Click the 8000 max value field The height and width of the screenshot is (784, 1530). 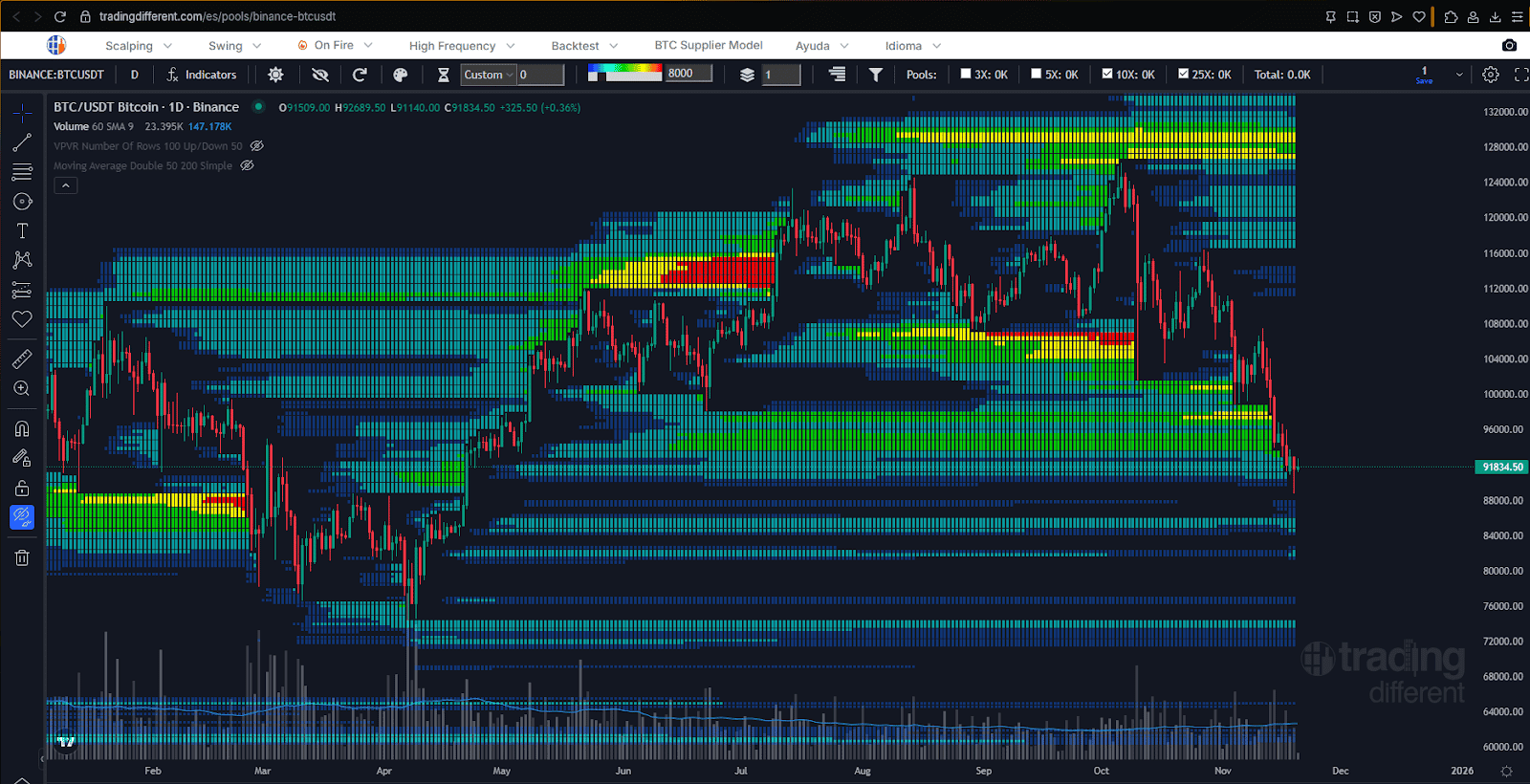(688, 73)
